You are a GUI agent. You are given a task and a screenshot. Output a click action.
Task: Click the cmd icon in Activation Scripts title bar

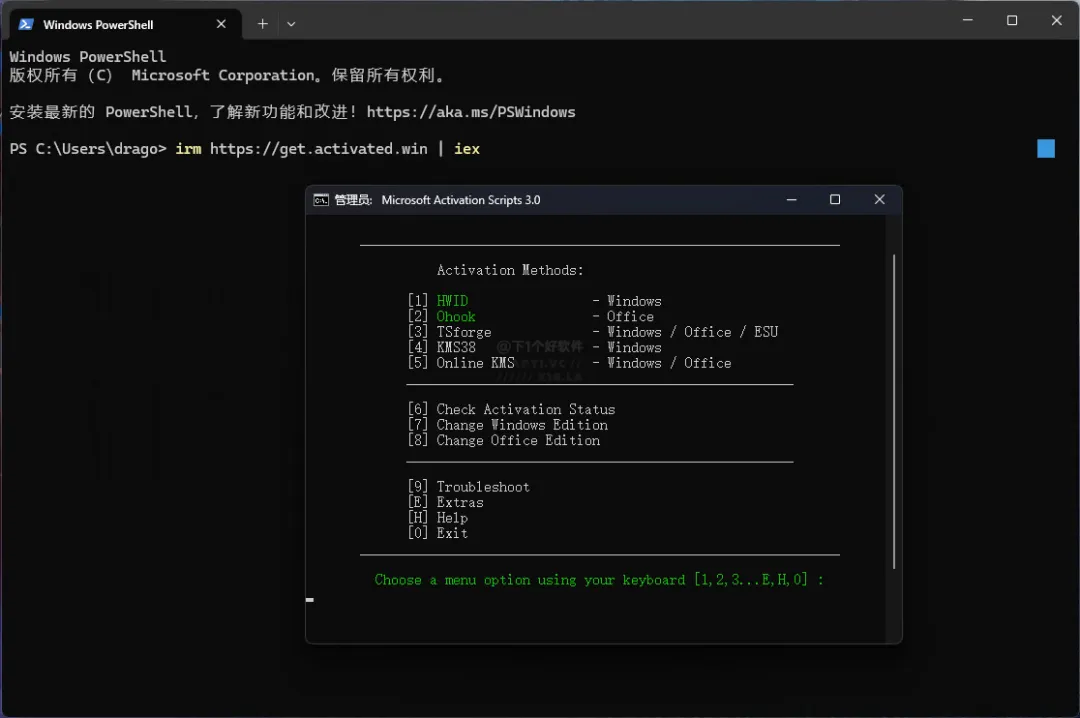321,200
